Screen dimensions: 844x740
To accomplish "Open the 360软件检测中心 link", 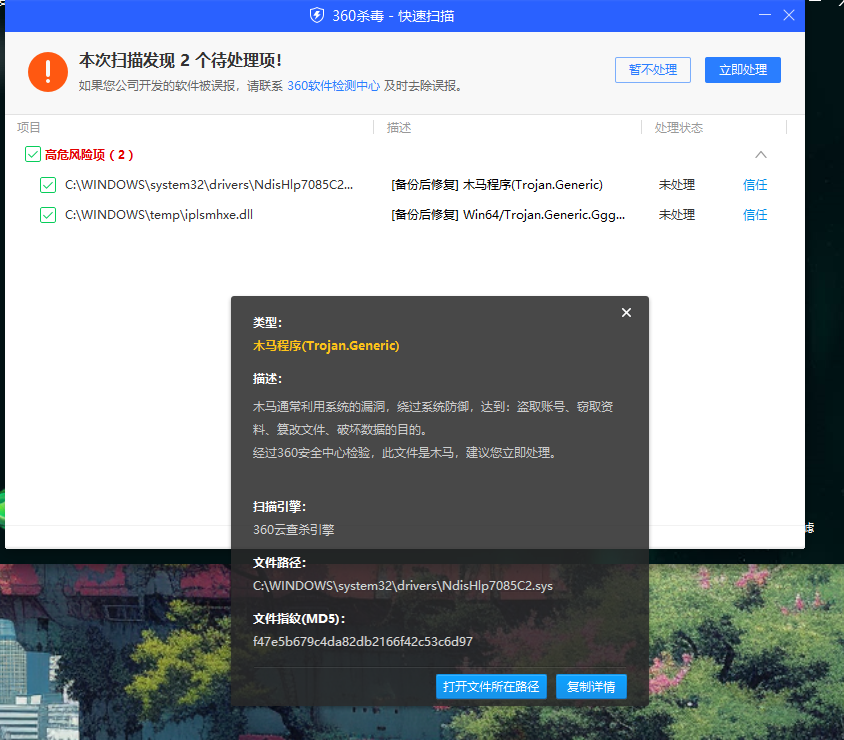I will 333,86.
